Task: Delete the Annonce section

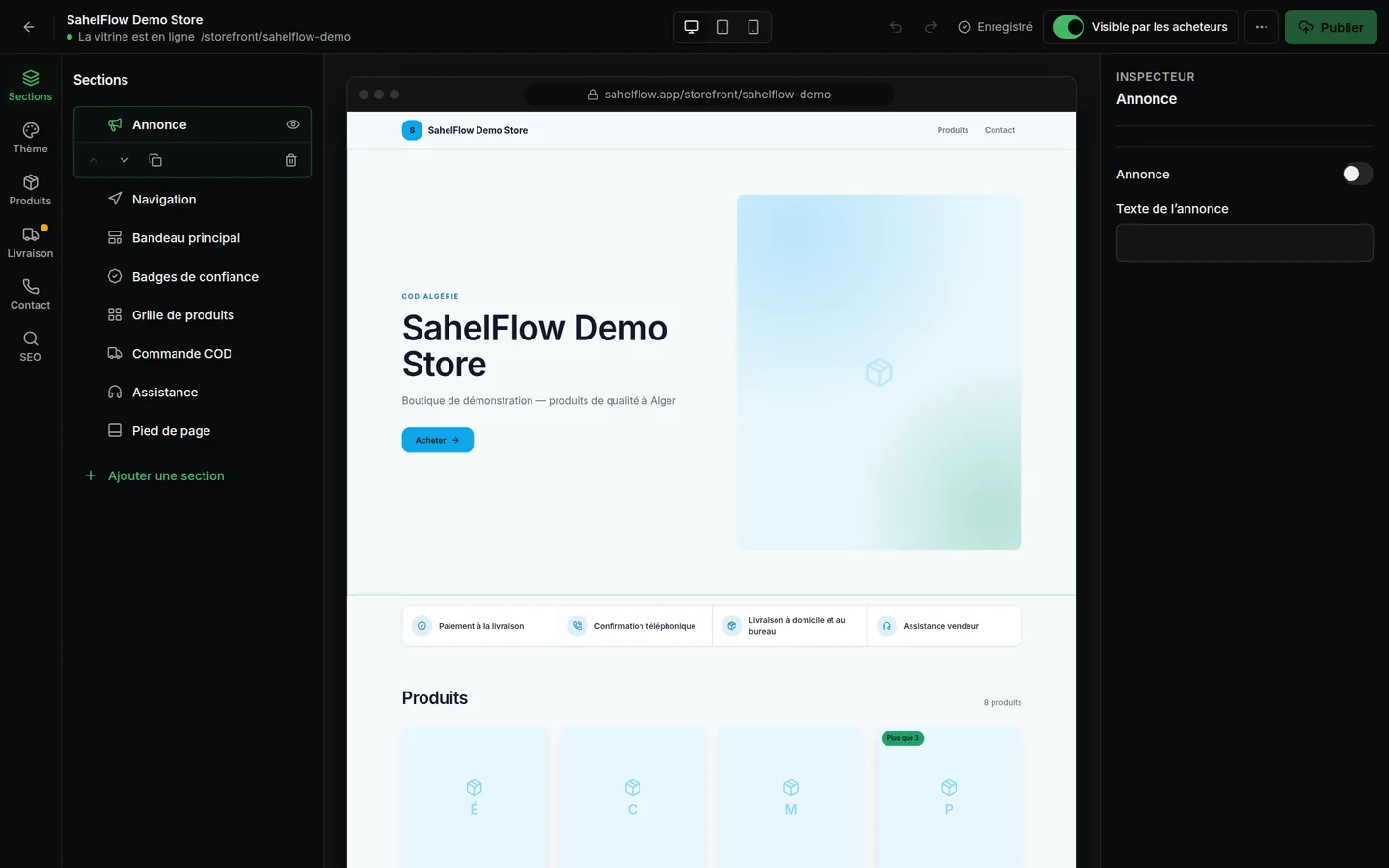Action: click(x=291, y=160)
